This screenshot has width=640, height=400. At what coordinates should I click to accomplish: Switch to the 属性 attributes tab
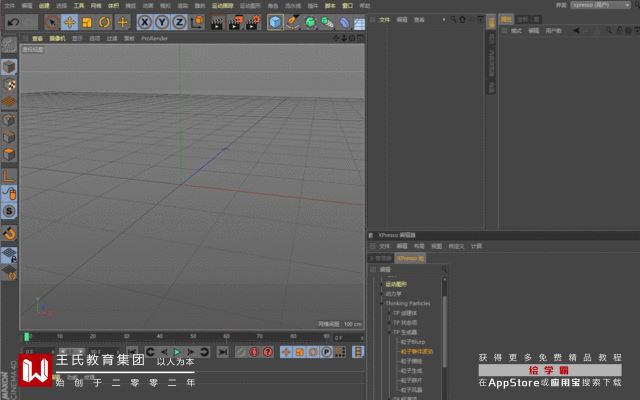click(x=506, y=19)
